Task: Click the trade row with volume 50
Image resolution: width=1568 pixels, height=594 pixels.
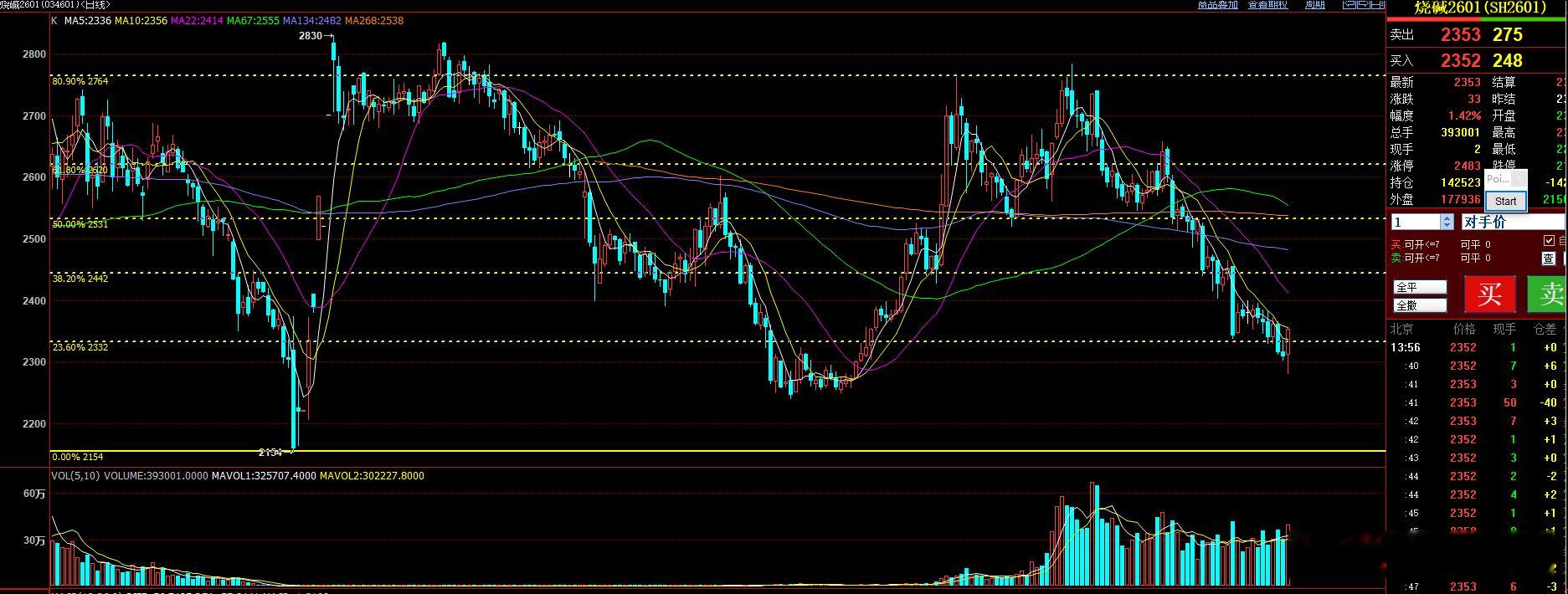Action: (x=1477, y=402)
